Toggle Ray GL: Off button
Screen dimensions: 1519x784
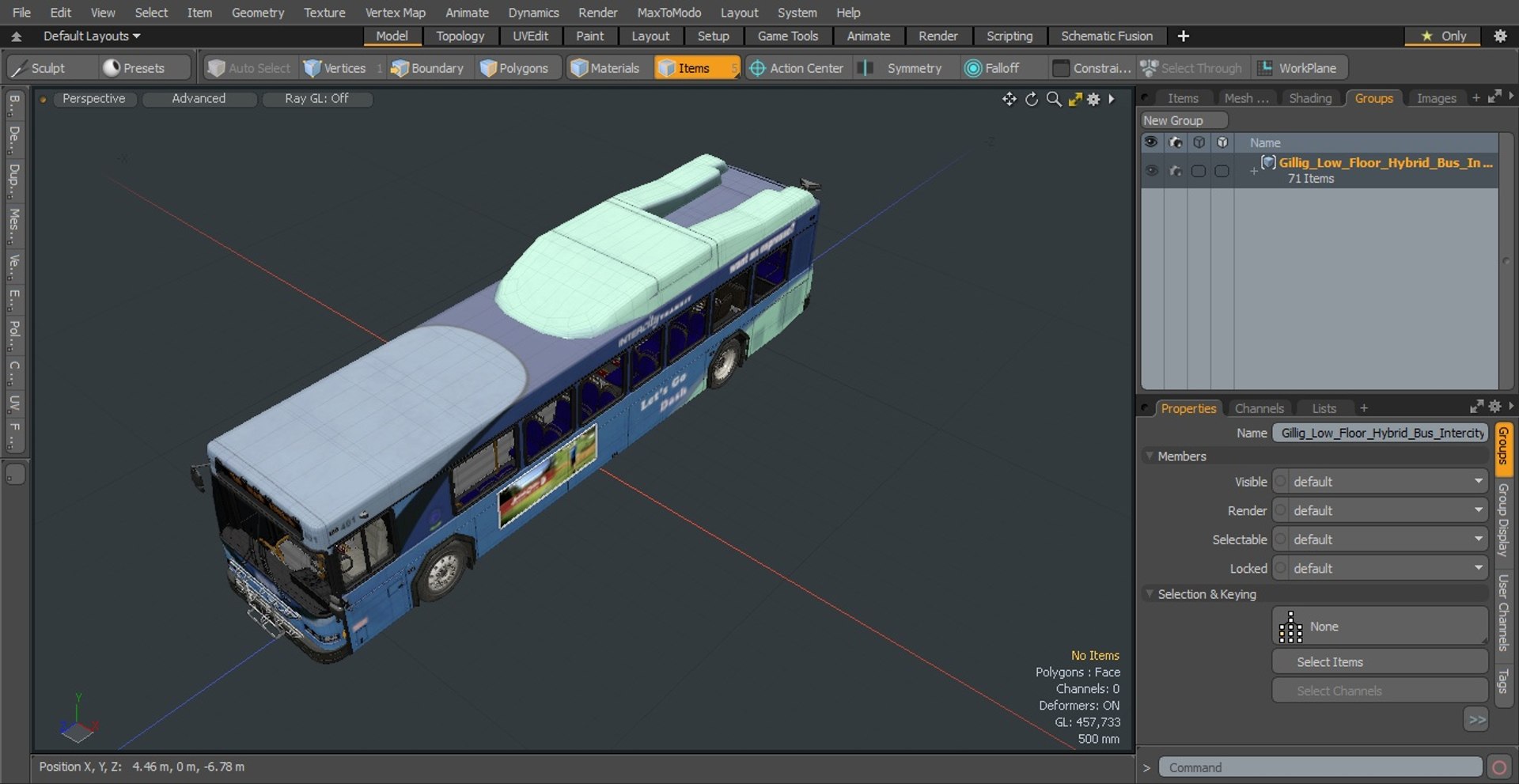(316, 99)
